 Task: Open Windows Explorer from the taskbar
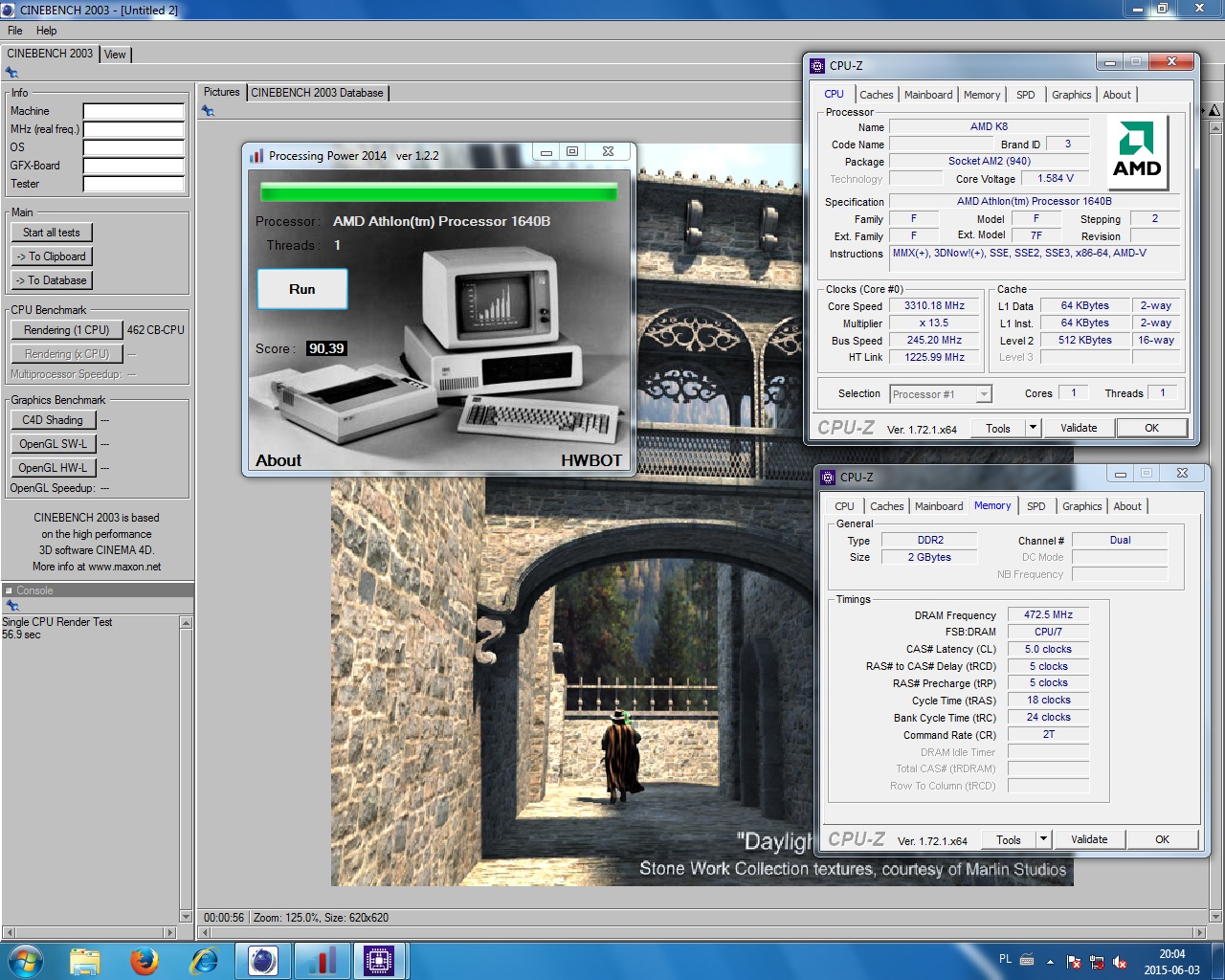point(85,961)
